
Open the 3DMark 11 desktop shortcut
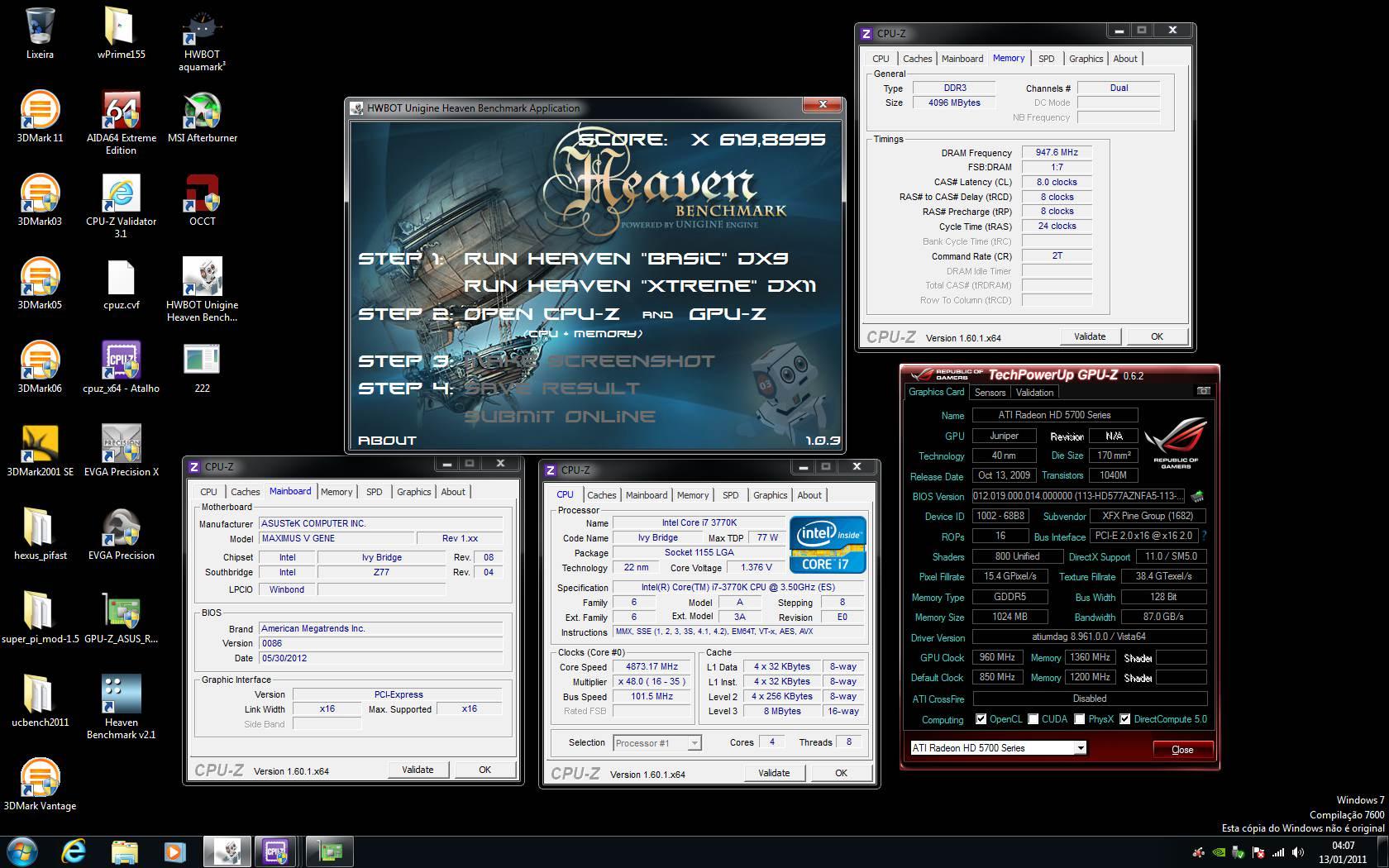40,117
